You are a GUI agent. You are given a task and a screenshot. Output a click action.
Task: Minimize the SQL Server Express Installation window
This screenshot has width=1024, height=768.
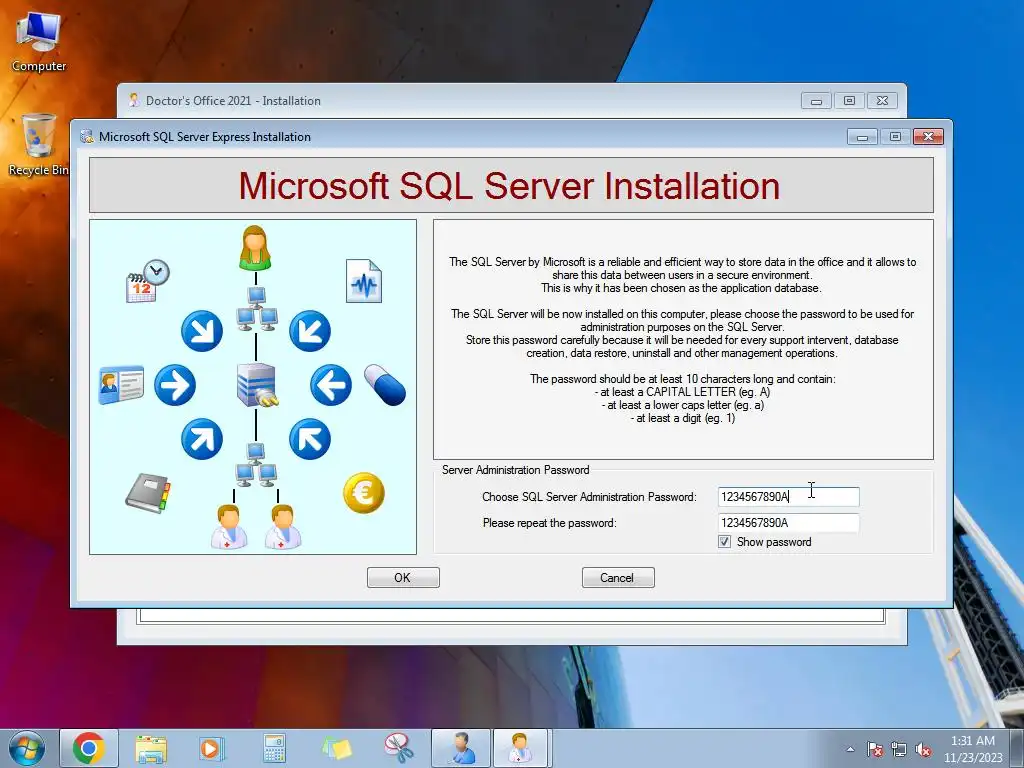(x=863, y=136)
